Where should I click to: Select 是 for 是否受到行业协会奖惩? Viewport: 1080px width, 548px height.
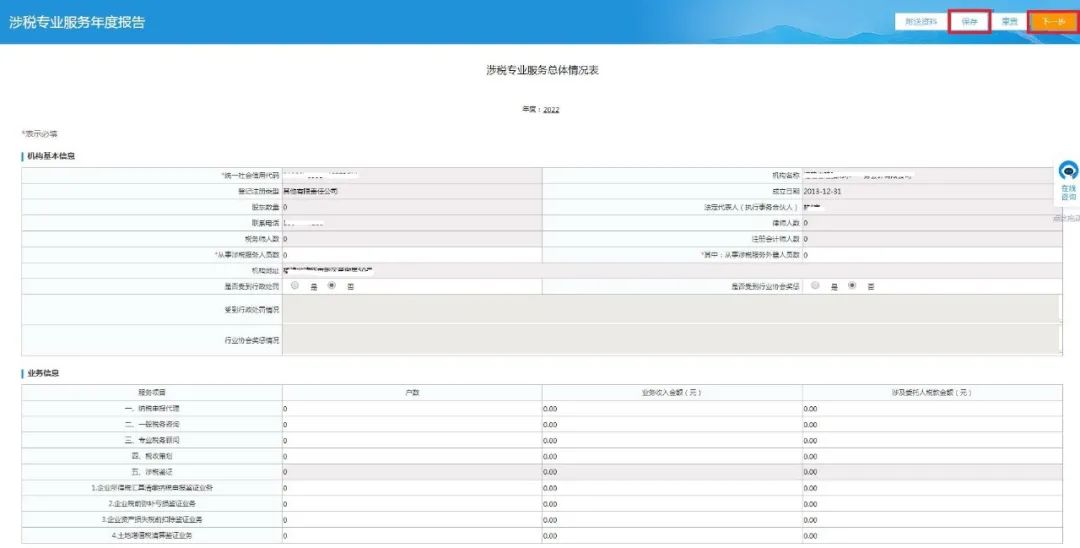pos(816,286)
